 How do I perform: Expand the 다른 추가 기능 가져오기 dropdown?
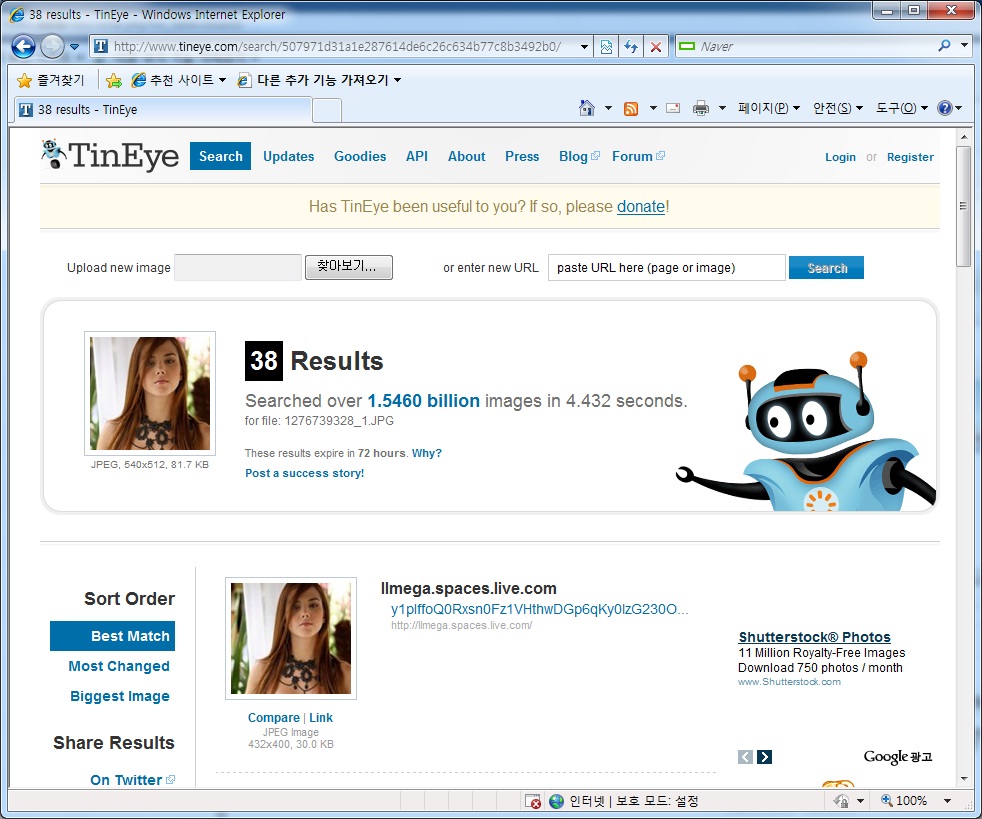coord(397,80)
